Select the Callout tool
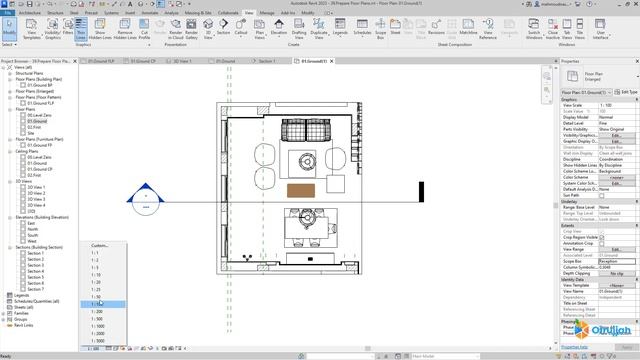 click(241, 27)
